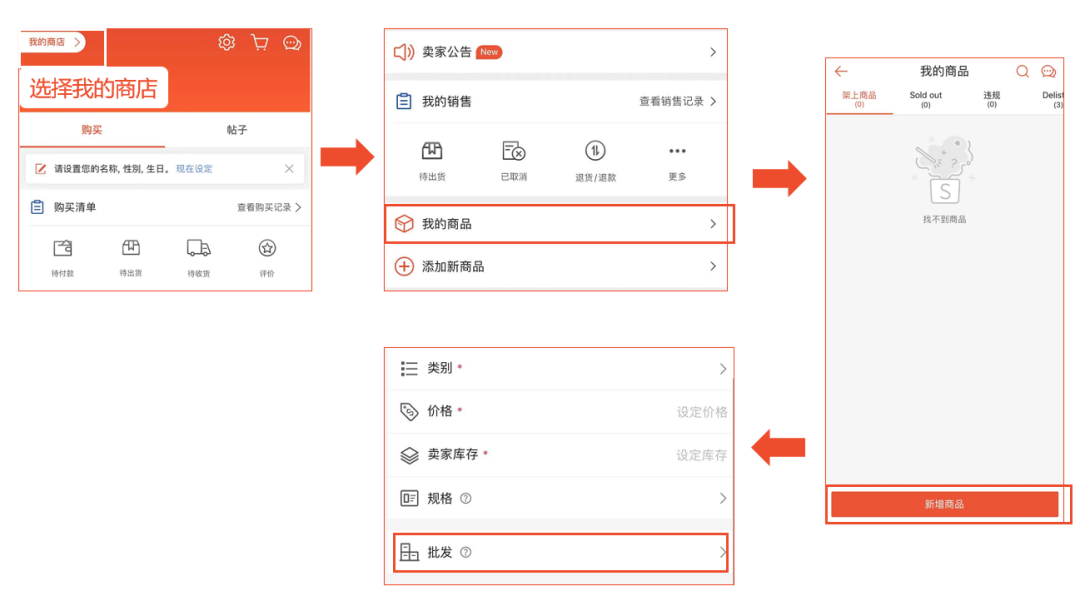1080x601 pixels.
Task: Open the 评价 ratings star icon
Action: [266, 250]
